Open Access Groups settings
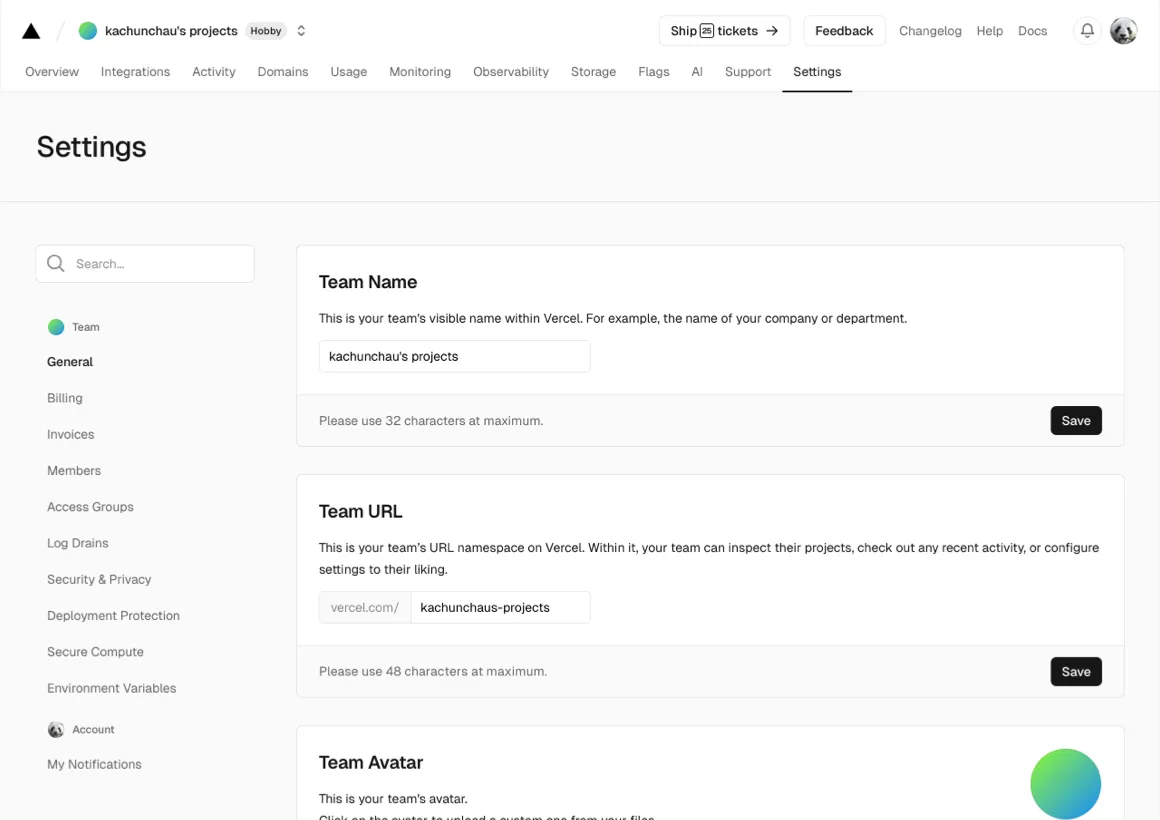The width and height of the screenshot is (1160, 820). pyautogui.click(x=90, y=507)
